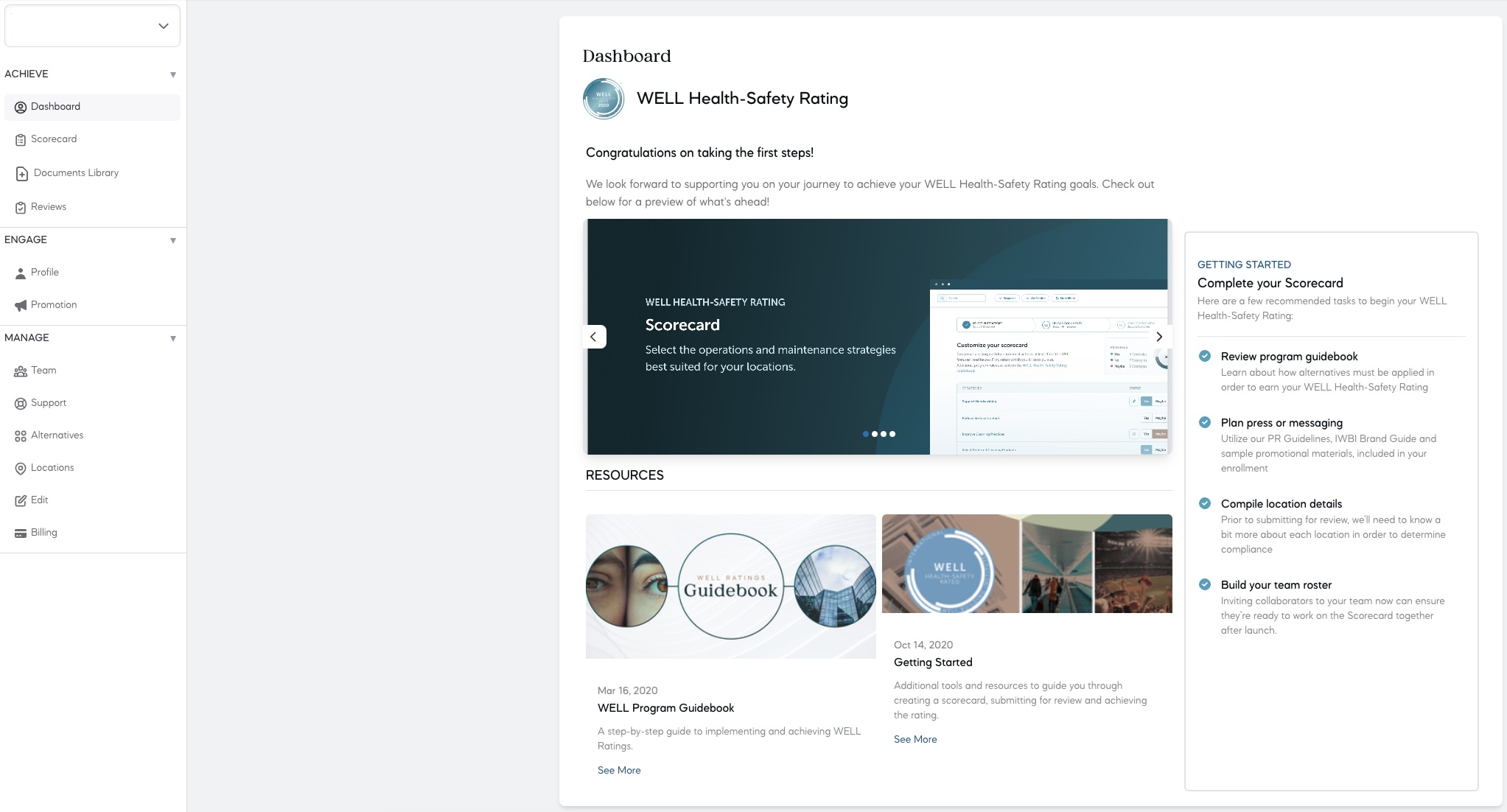Toggle check for Compile location details task
1507x812 pixels.
click(1205, 504)
